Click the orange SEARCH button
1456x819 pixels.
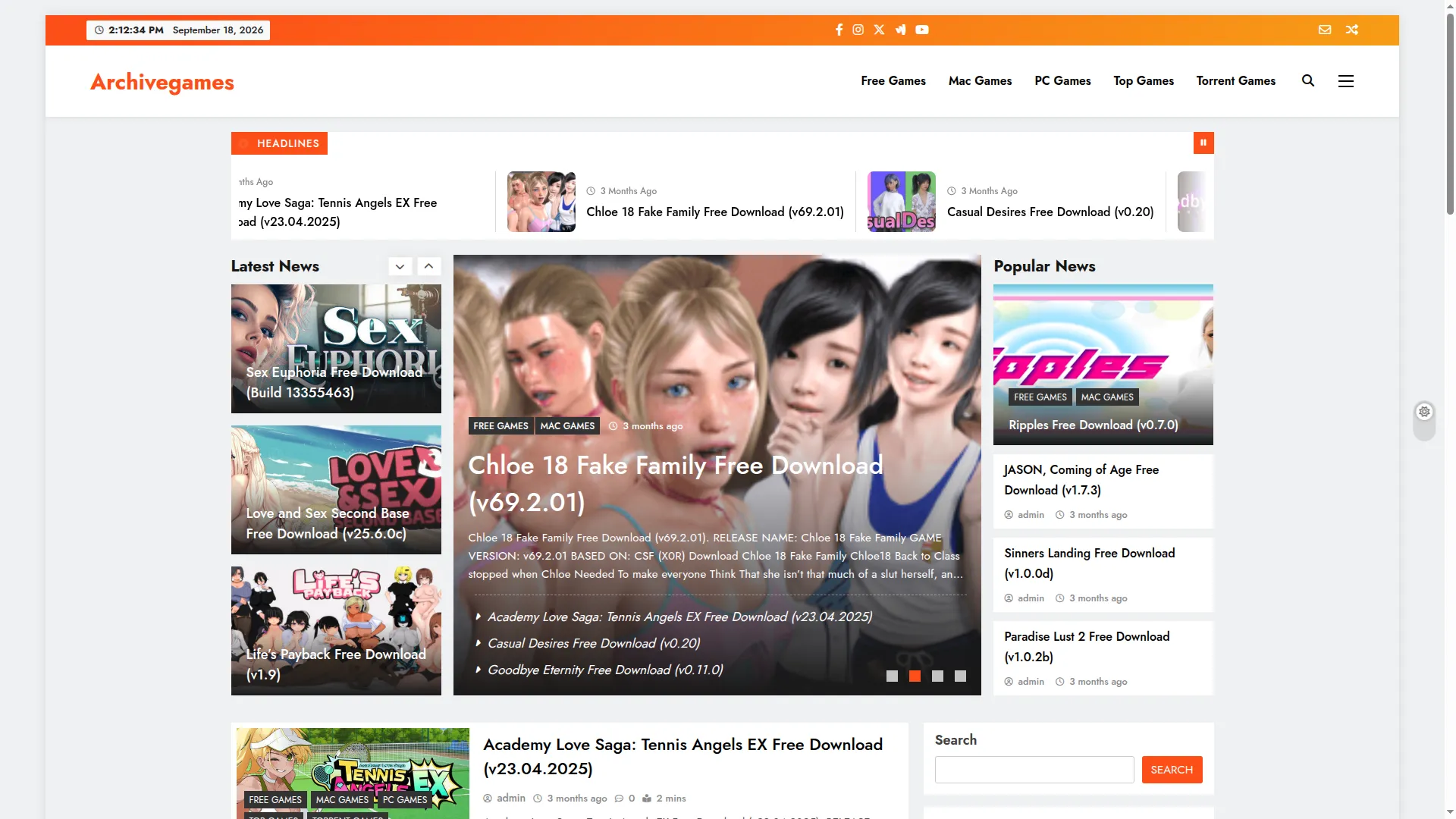click(1172, 770)
